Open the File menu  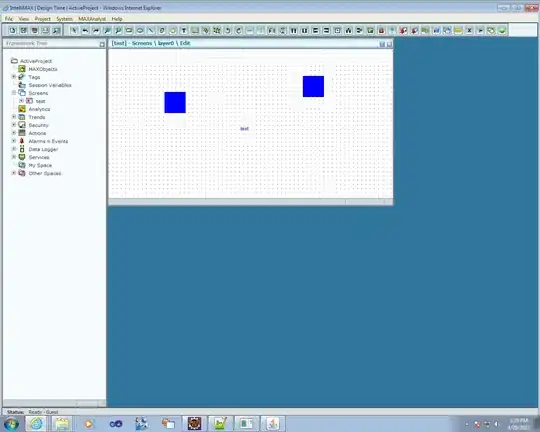9,19
